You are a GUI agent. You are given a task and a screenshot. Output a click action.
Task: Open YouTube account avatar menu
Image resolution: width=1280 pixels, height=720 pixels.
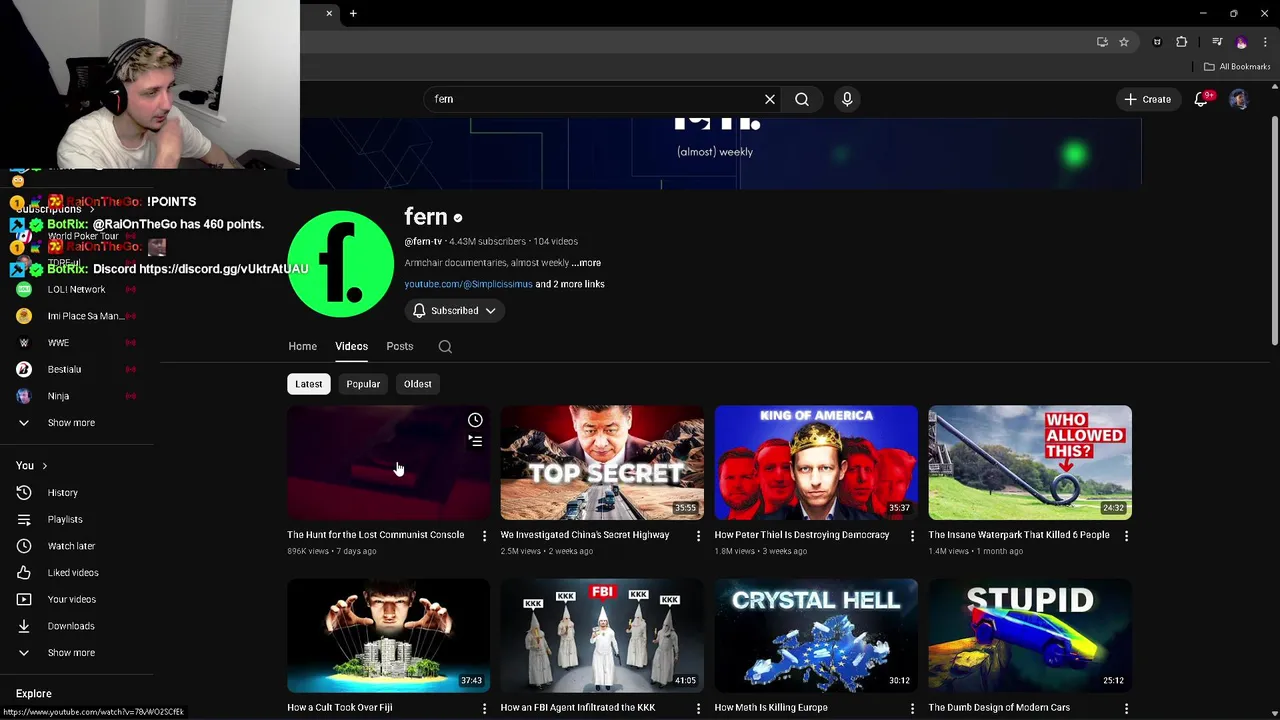(x=1238, y=99)
